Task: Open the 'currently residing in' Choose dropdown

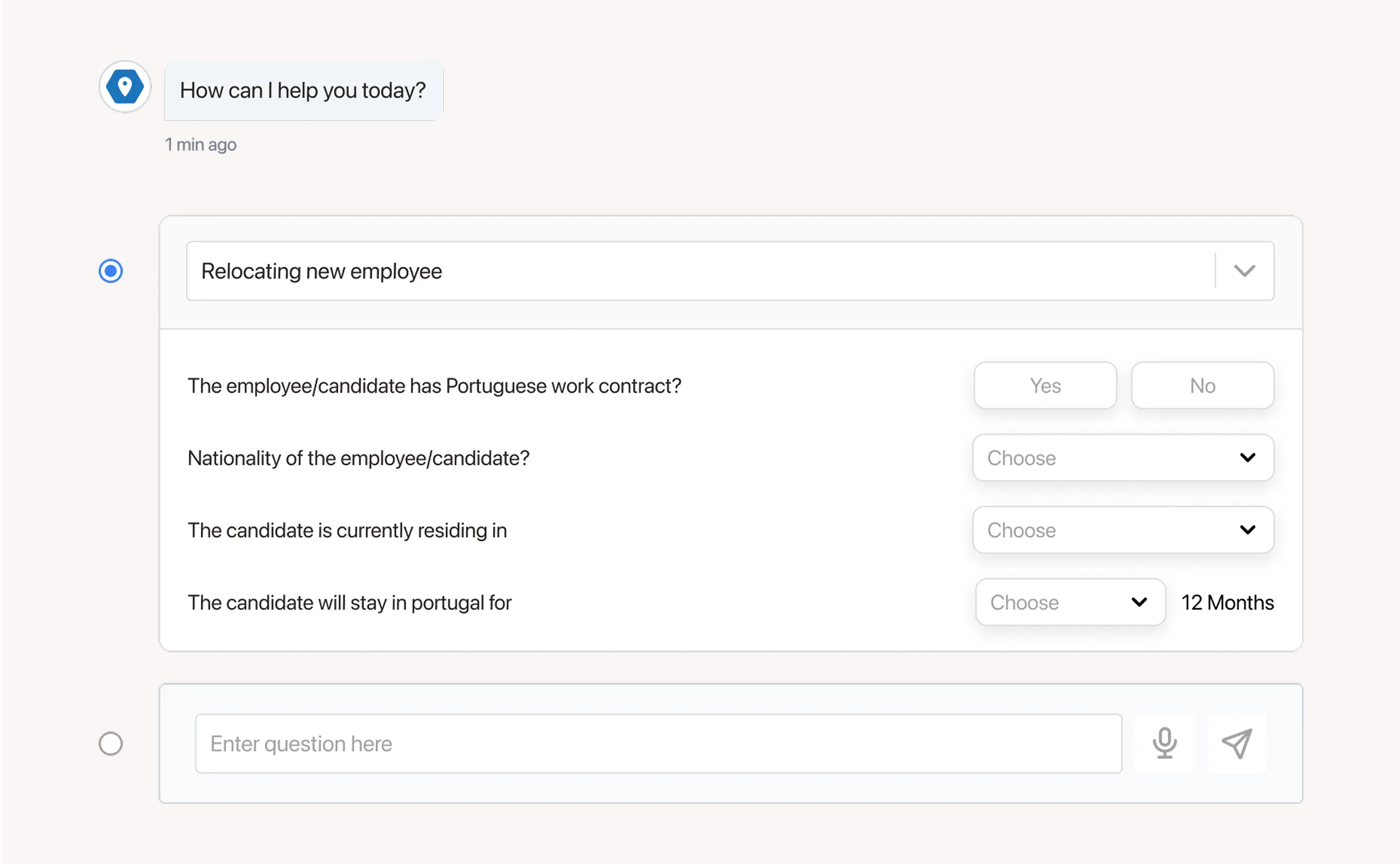Action: click(x=1123, y=530)
